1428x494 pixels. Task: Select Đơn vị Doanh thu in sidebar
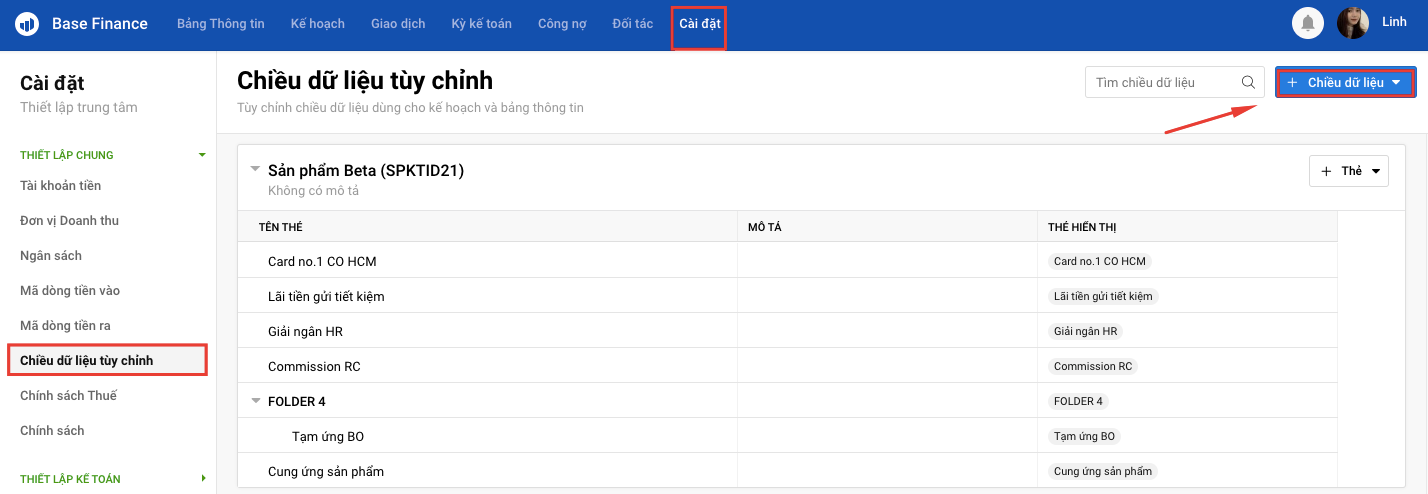tap(70, 220)
